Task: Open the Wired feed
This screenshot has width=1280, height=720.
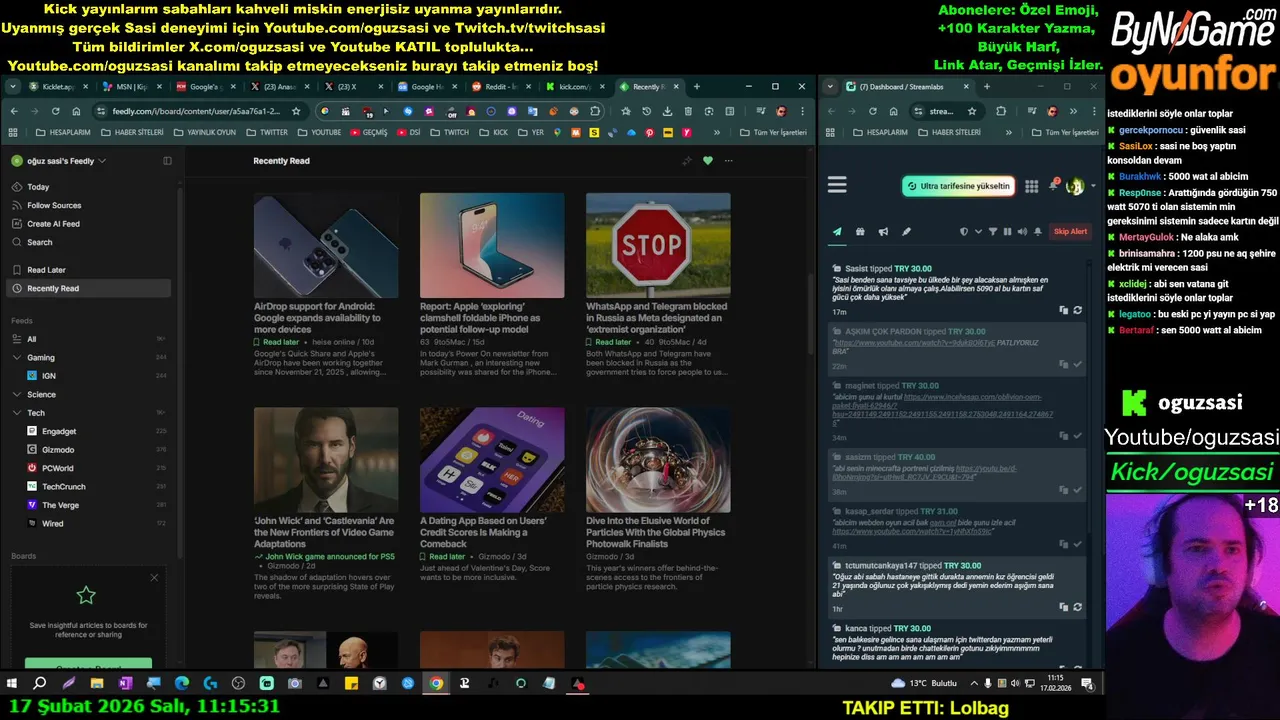Action: click(x=52, y=523)
